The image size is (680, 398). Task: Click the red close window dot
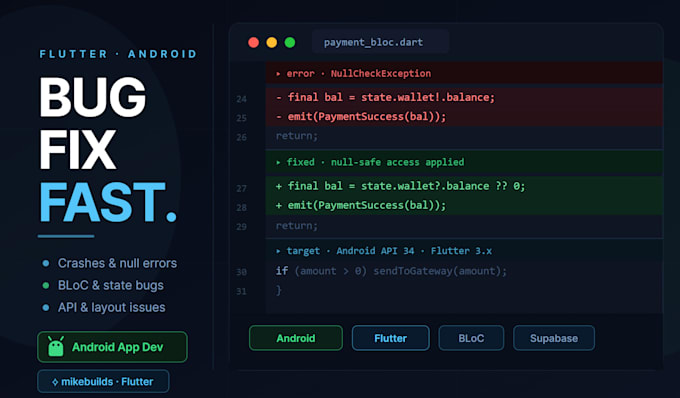253,42
